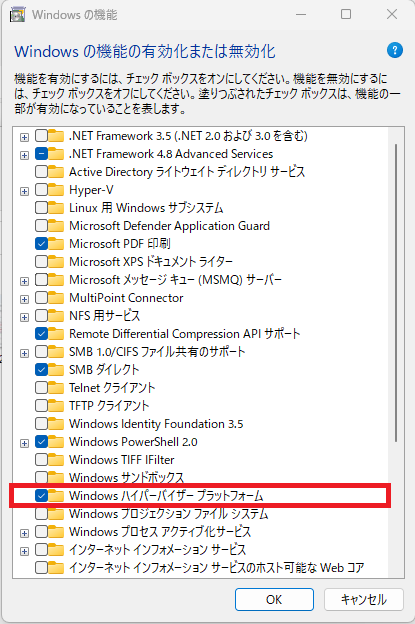This screenshot has width=415, height=624.
Task: Click folder icon beside NFS 用サービス
Action: tap(56, 316)
